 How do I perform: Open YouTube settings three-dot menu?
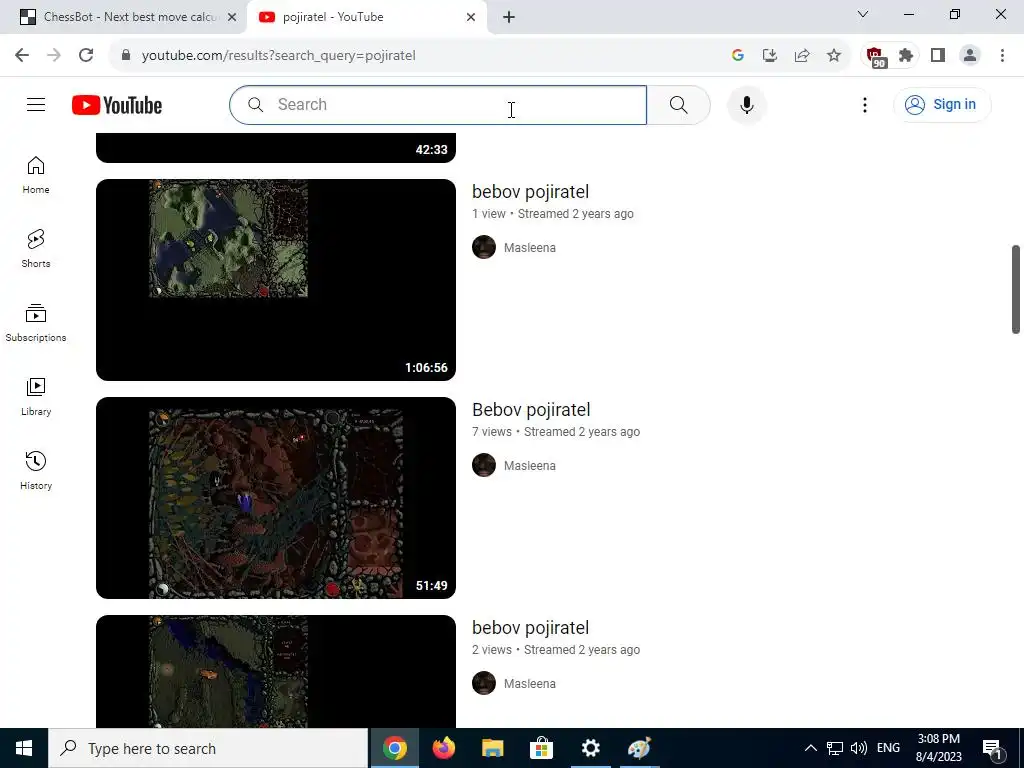pyautogui.click(x=865, y=104)
